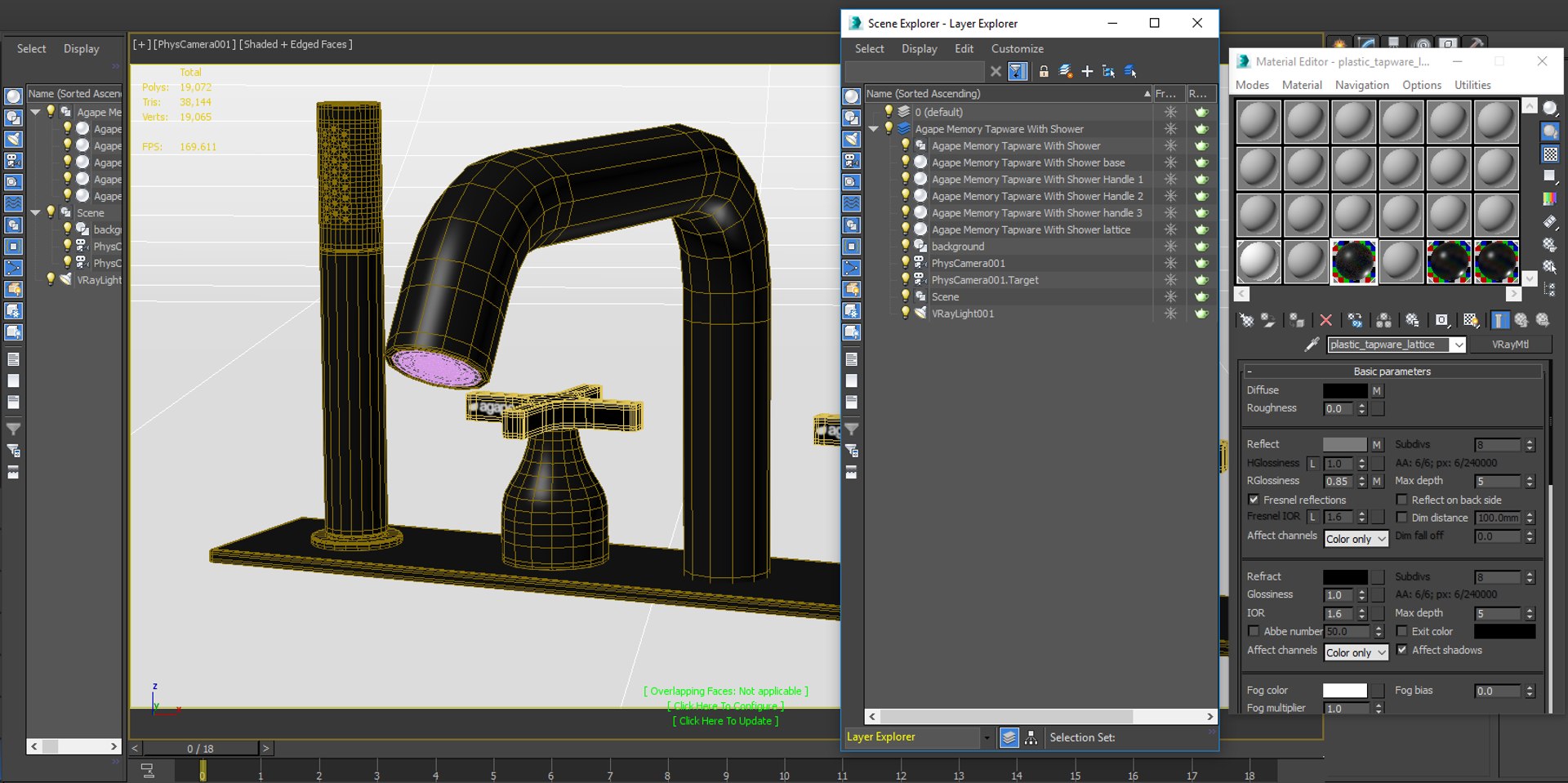Collapse the Agape Memory Tapware With Shower layer
Image resolution: width=1568 pixels, height=783 pixels.
873,129
